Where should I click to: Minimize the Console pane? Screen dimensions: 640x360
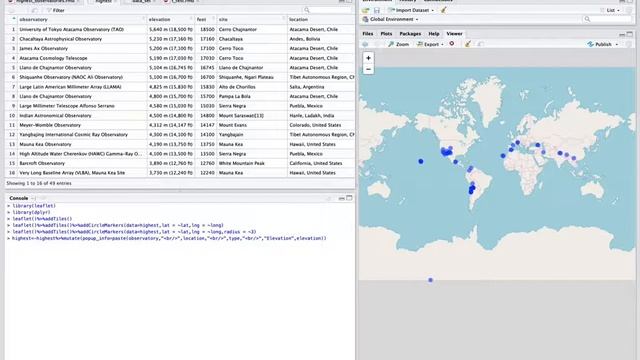(342, 198)
